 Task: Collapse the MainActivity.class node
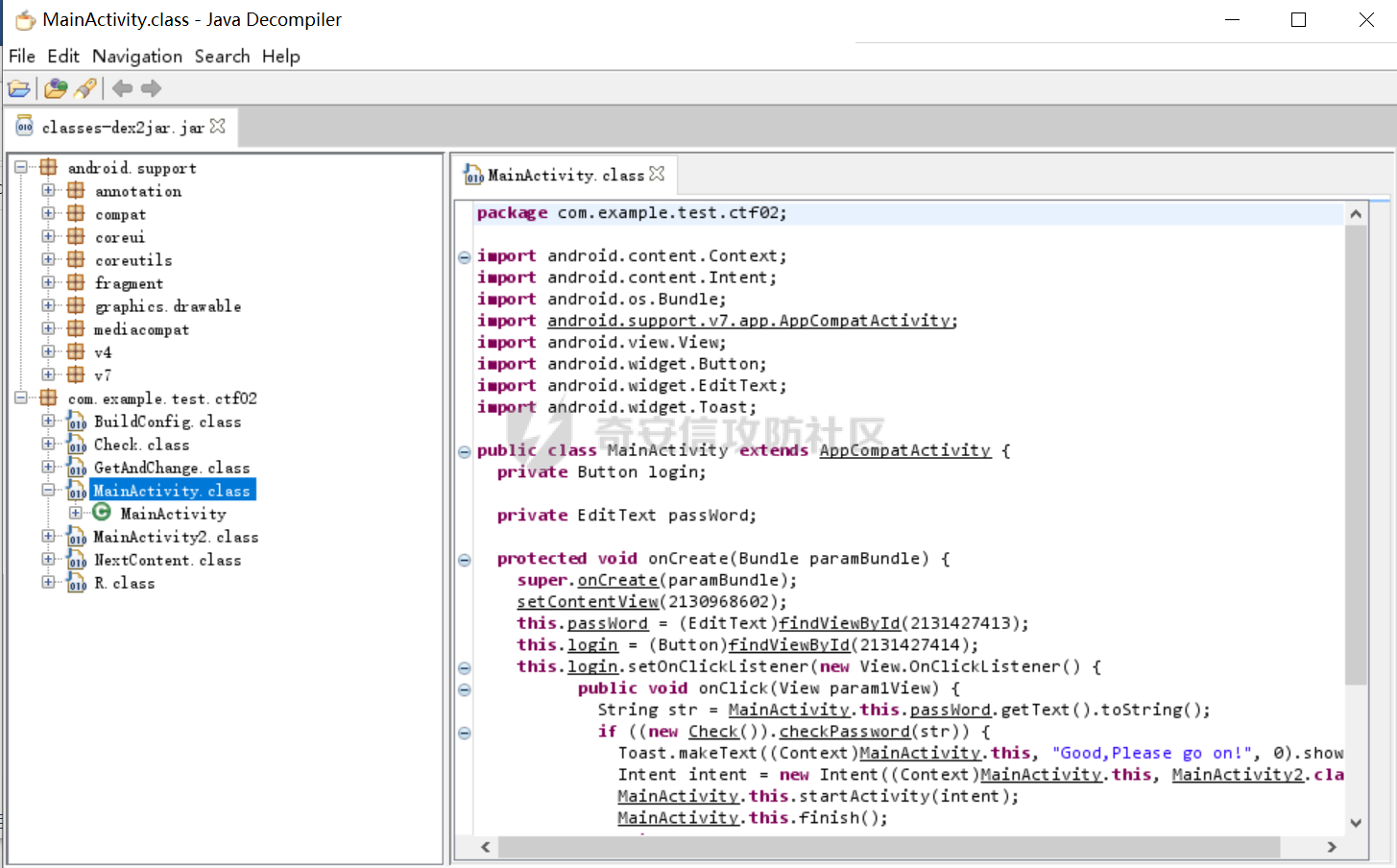click(48, 490)
